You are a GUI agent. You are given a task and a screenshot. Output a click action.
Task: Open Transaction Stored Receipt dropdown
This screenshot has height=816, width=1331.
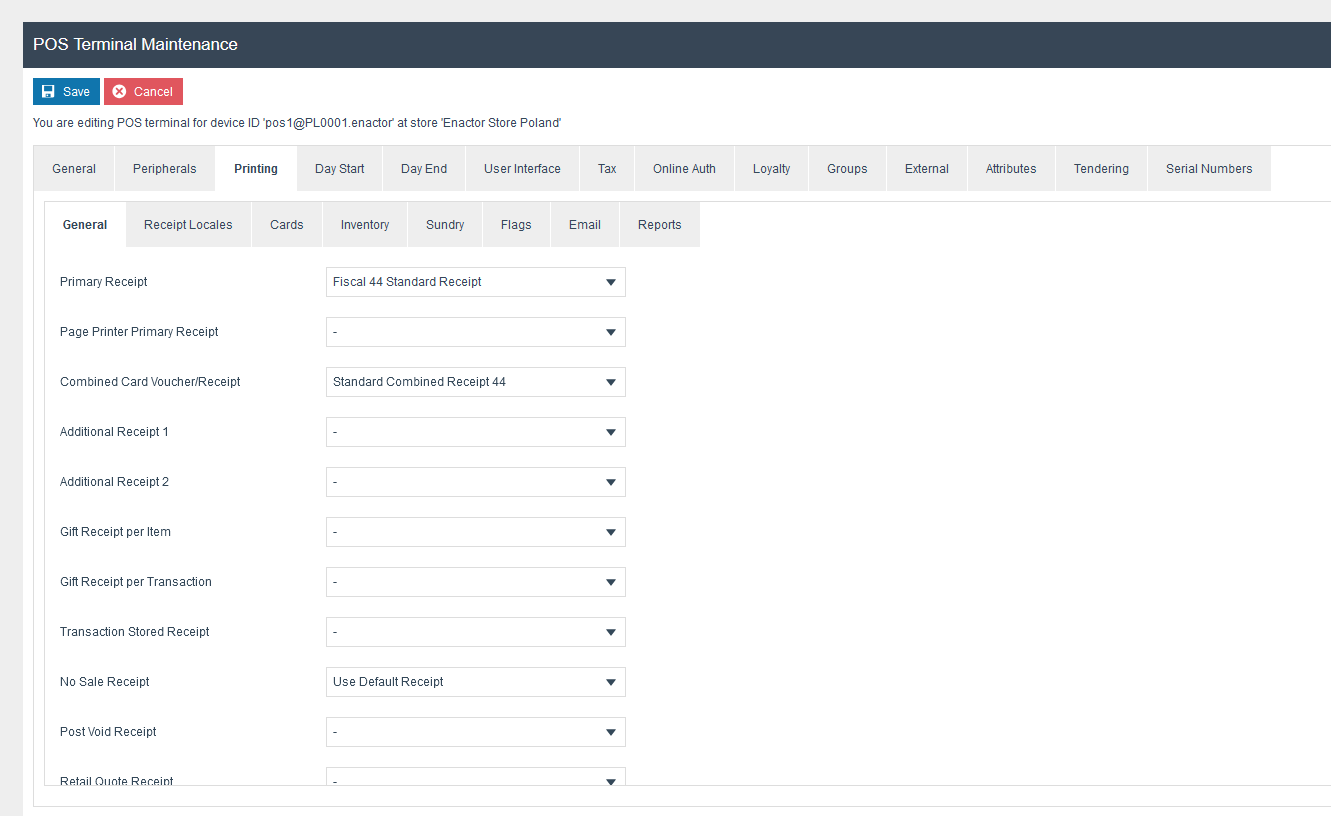[475, 632]
